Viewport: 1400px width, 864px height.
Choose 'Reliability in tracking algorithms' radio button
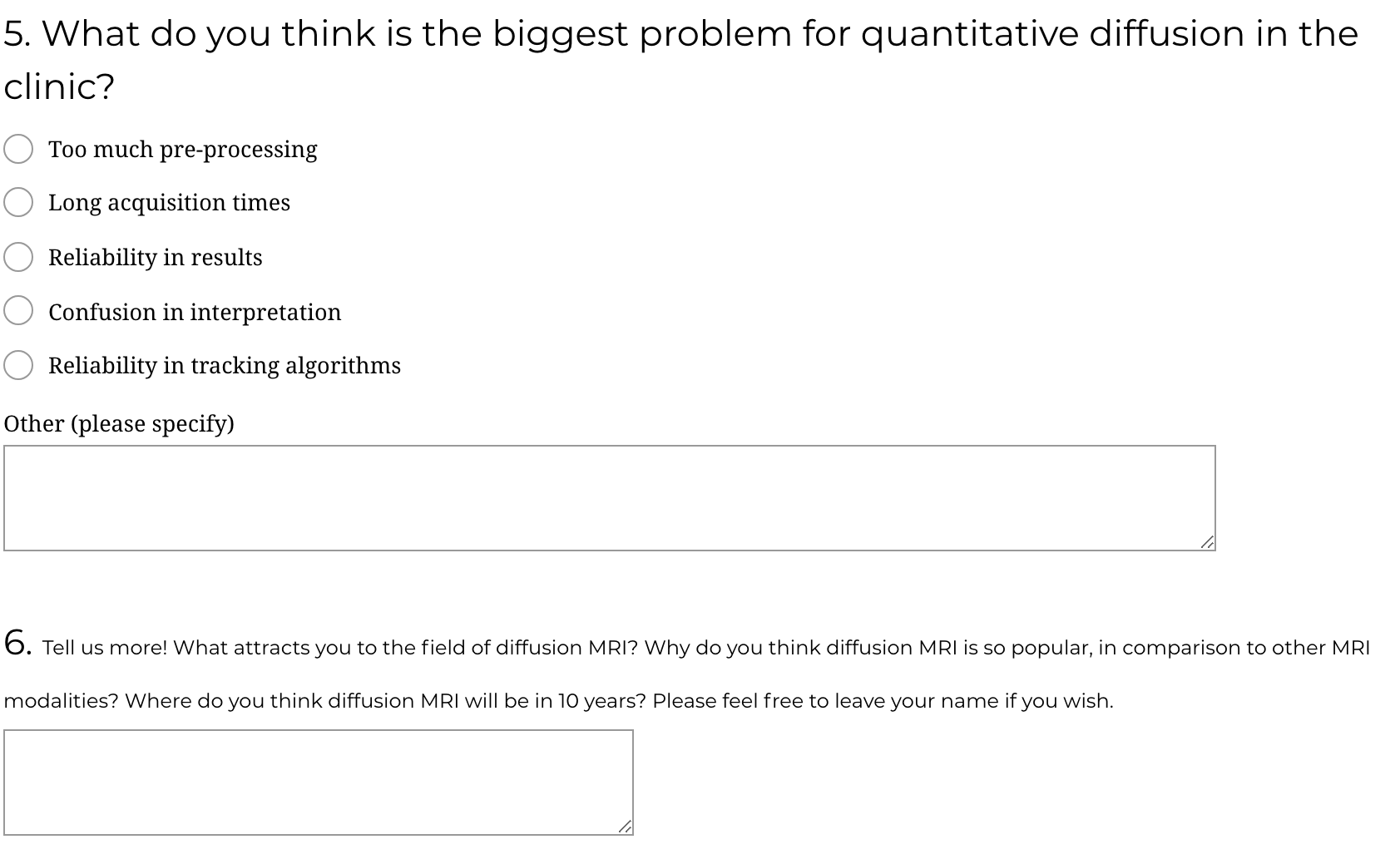[18, 365]
